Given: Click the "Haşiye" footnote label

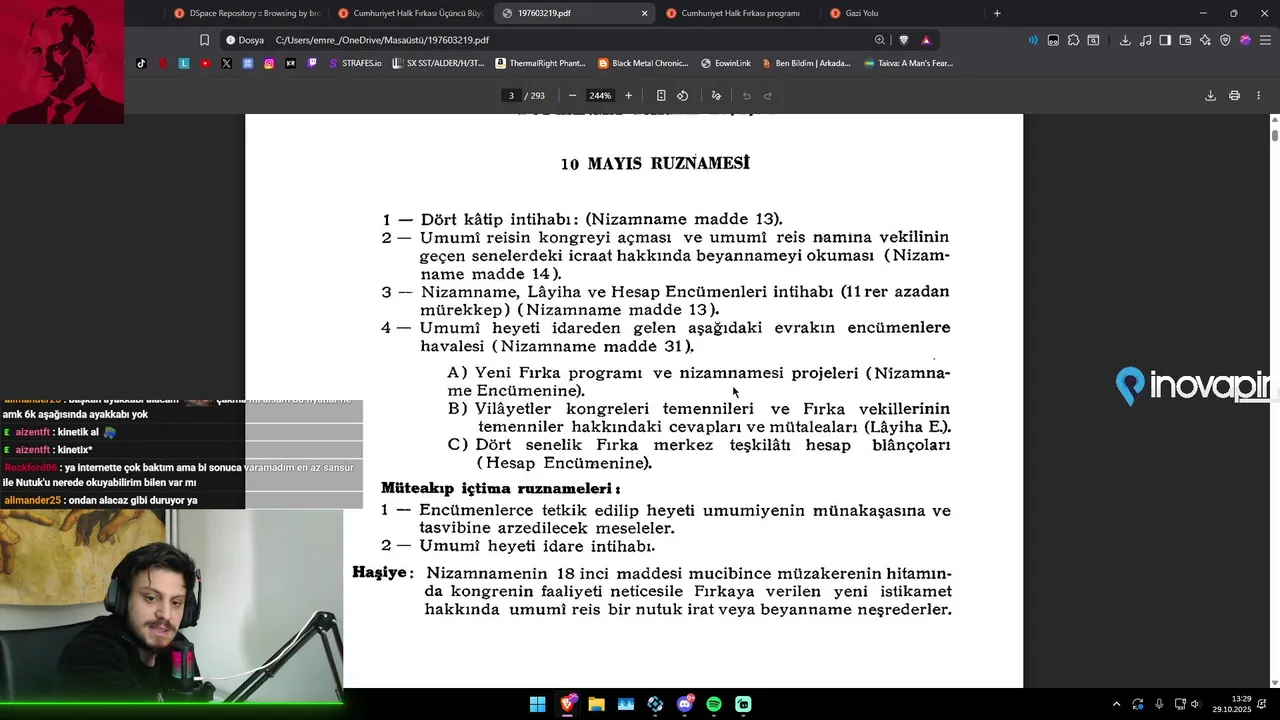Looking at the screenshot, I should coord(383,573).
